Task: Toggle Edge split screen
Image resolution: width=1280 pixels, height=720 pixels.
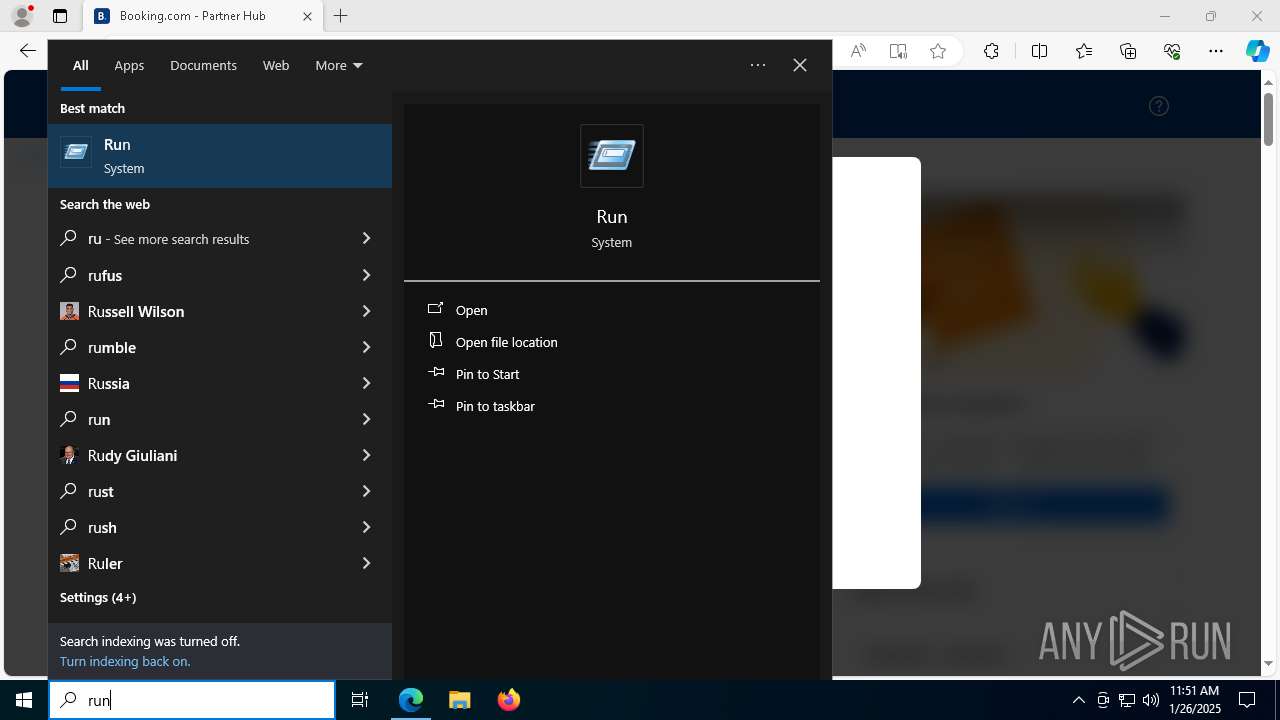Action: pyautogui.click(x=1039, y=51)
